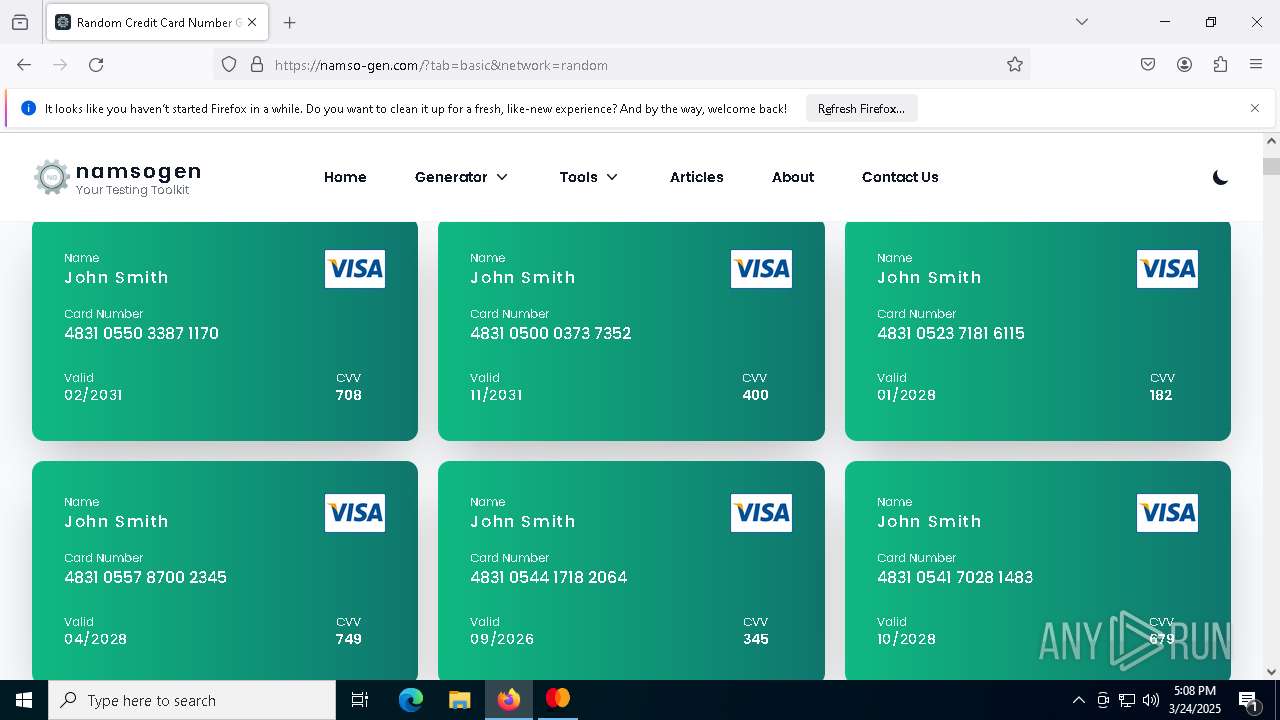Open volume control in system tray
Image resolution: width=1280 pixels, height=720 pixels.
pyautogui.click(x=1151, y=700)
